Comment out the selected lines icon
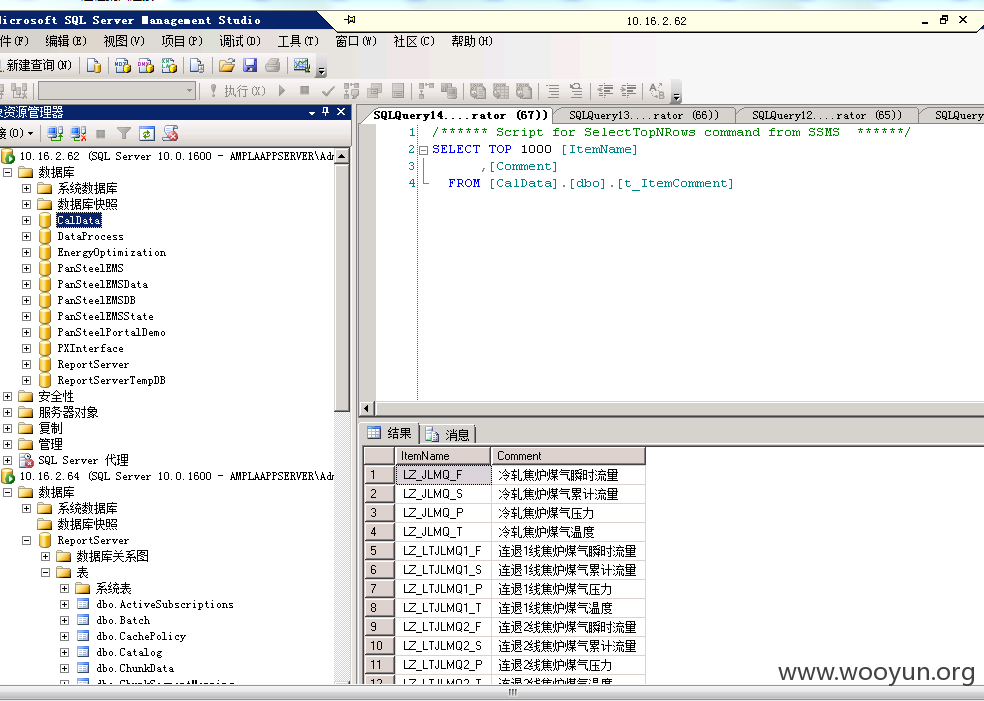This screenshot has width=984, height=701. pyautogui.click(x=553, y=92)
